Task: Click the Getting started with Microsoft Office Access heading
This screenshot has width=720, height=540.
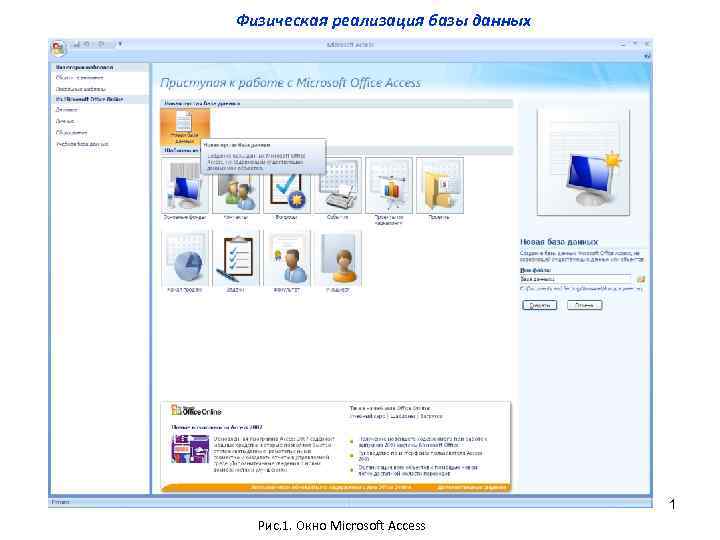Action: point(290,83)
